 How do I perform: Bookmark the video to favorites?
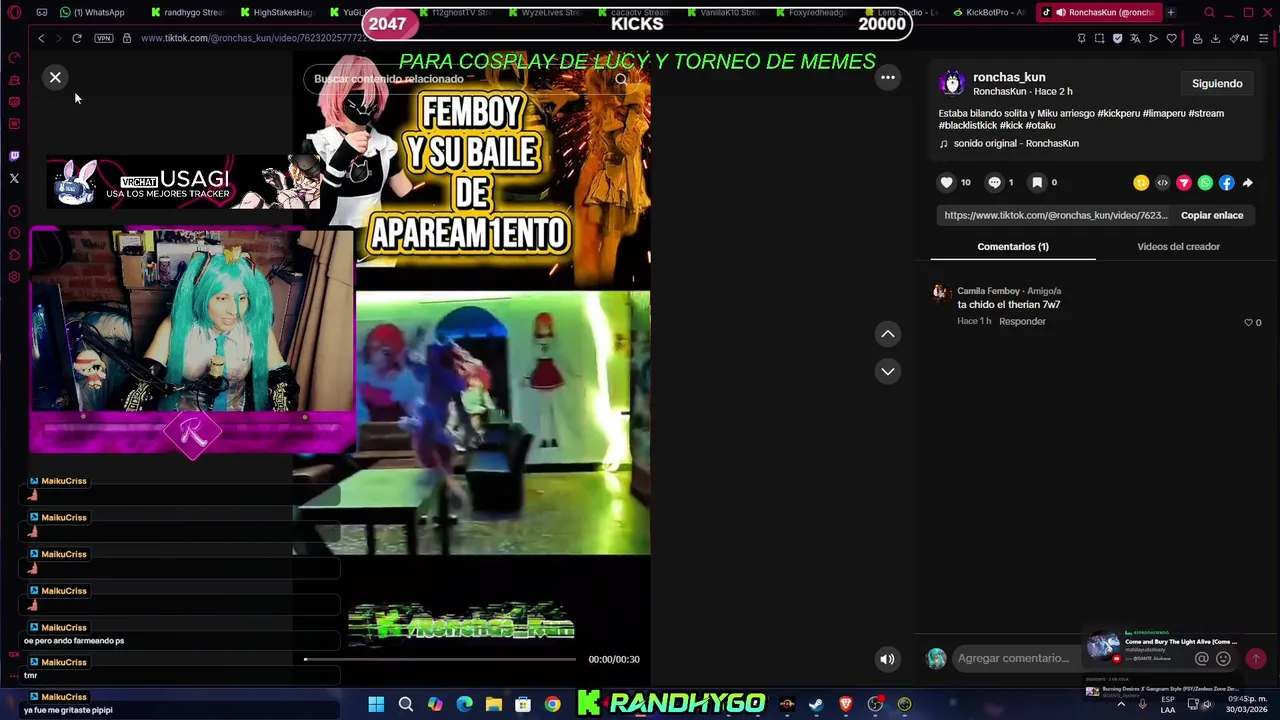tap(1037, 182)
